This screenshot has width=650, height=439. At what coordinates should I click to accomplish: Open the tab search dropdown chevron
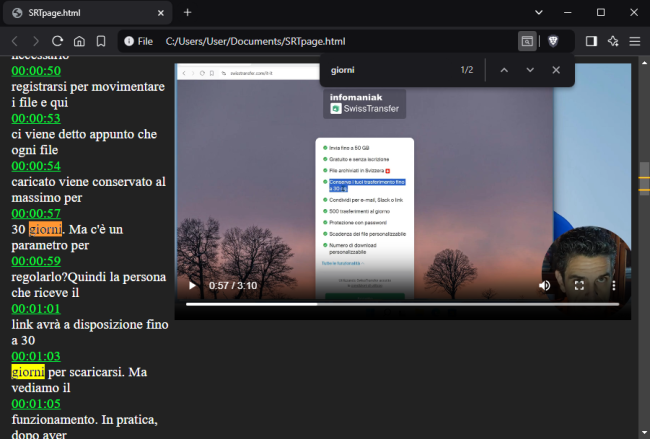[x=539, y=12]
